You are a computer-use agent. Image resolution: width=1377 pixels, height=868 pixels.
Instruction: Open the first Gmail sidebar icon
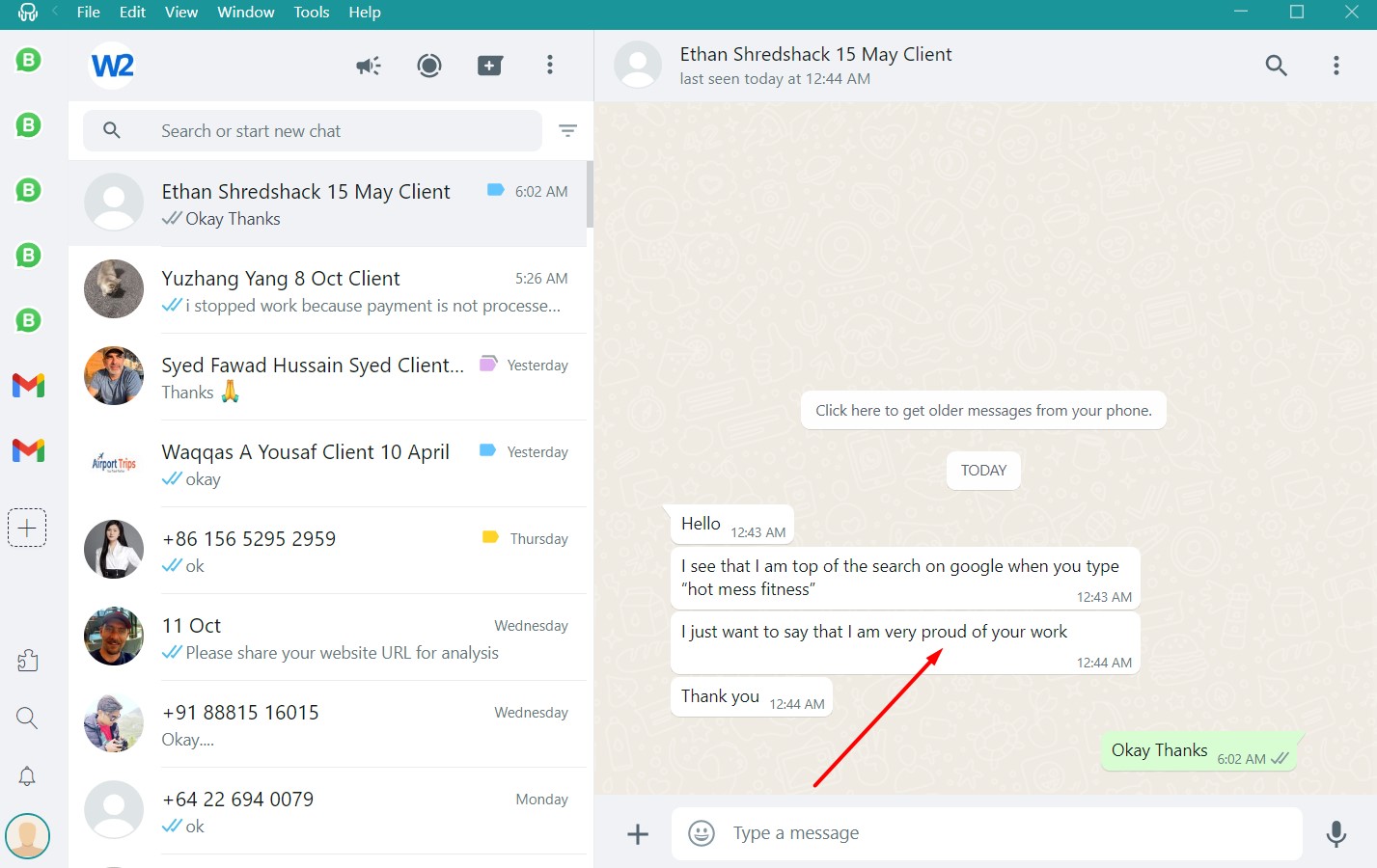coord(28,386)
